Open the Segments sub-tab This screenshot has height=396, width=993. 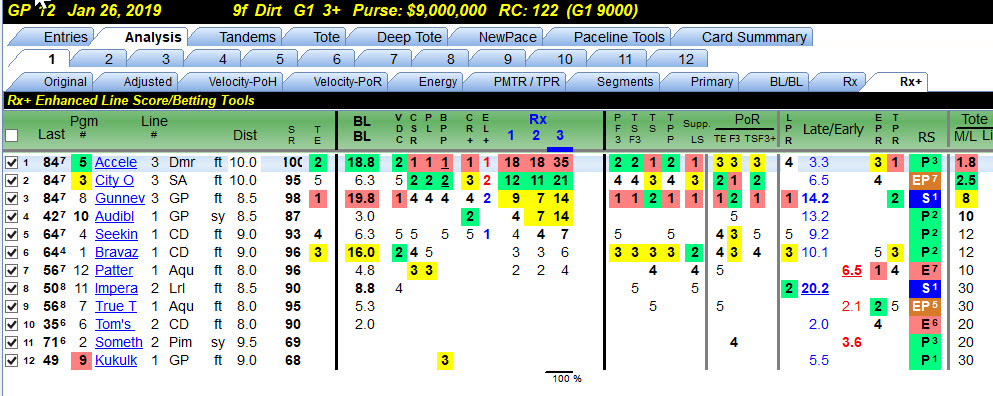coord(624,82)
